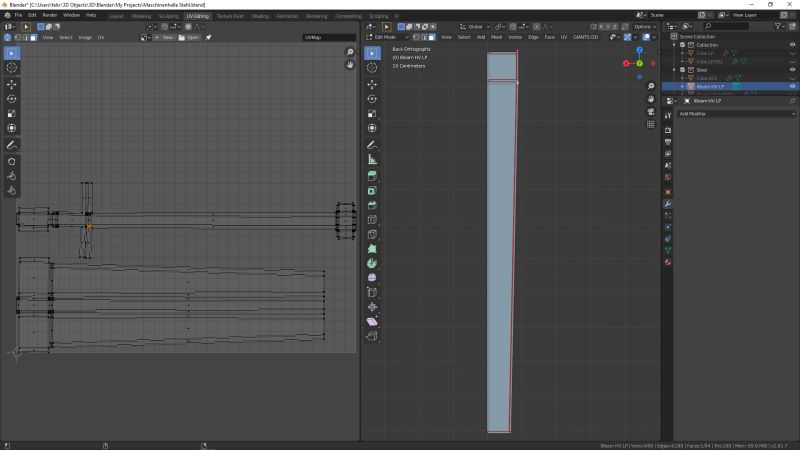Select the Knife tool
The width and height of the screenshot is (800, 450).
tap(372, 235)
